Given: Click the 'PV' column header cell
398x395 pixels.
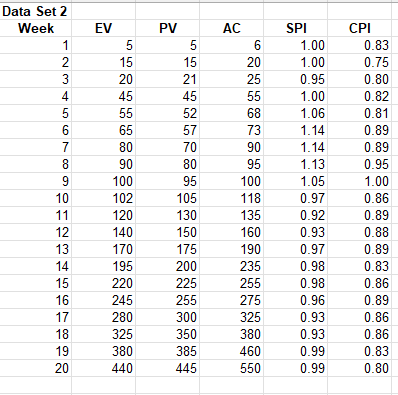Looking at the screenshot, I should point(167,28).
